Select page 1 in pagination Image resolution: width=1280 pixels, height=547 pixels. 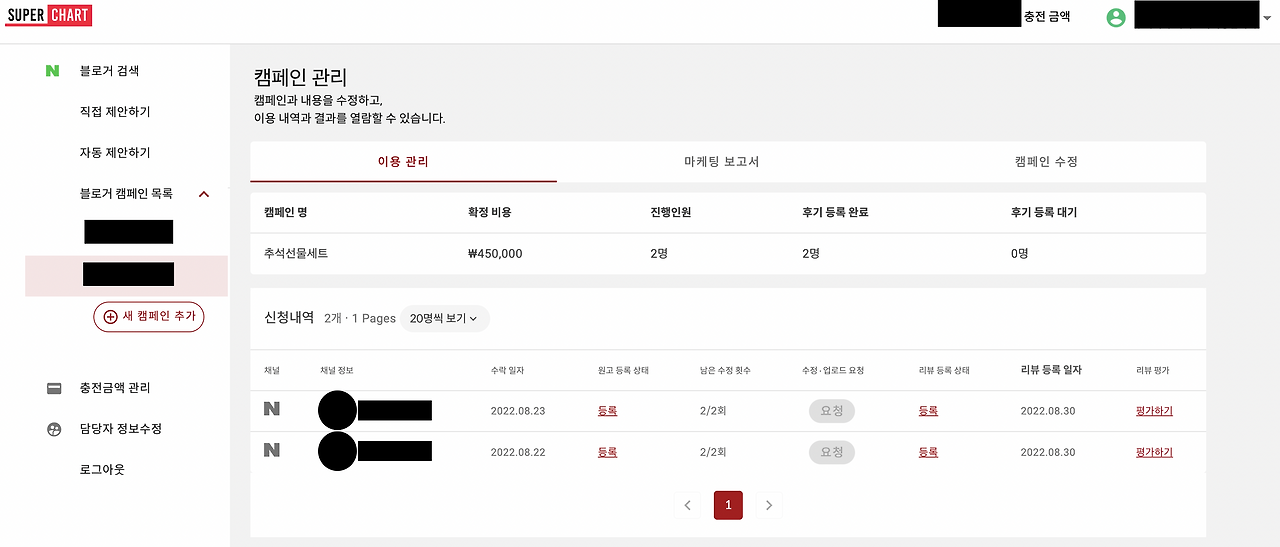(x=728, y=505)
